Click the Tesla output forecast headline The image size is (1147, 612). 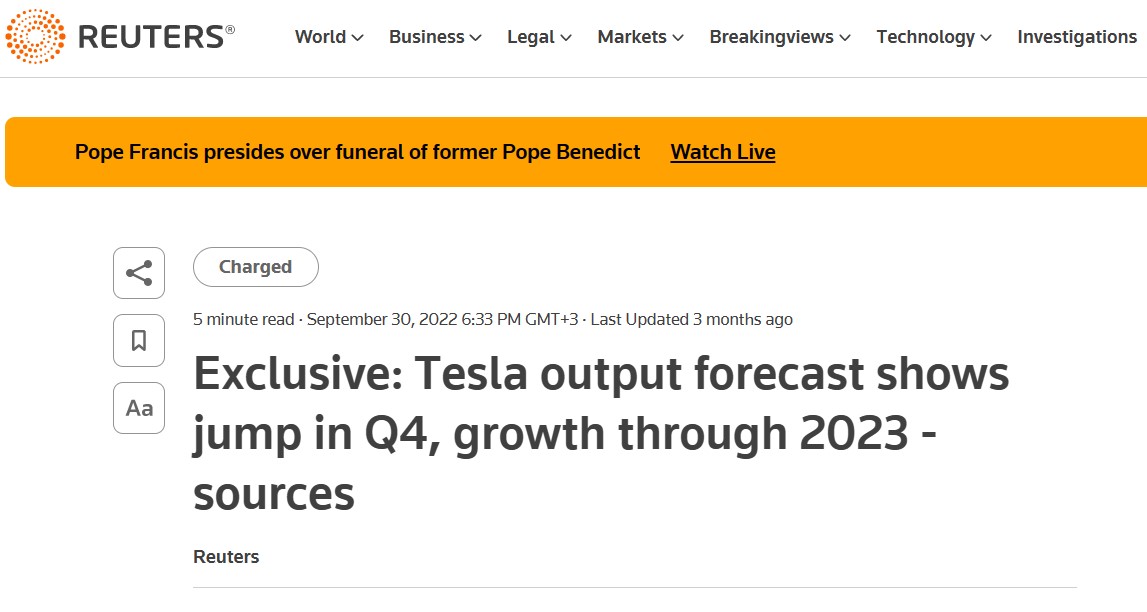[x=600, y=434]
